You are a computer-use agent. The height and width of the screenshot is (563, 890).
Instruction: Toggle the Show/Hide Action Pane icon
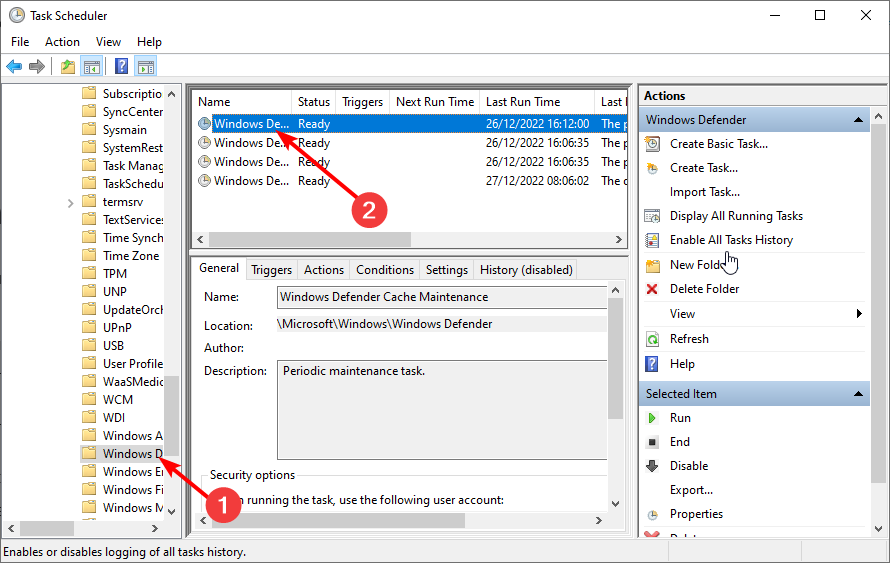coord(146,67)
